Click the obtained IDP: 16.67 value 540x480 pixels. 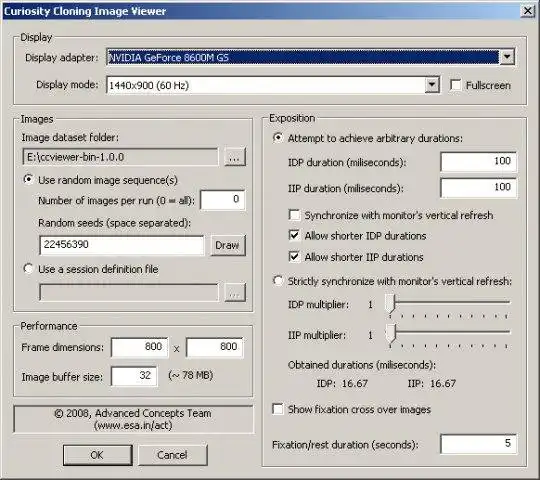(x=342, y=384)
